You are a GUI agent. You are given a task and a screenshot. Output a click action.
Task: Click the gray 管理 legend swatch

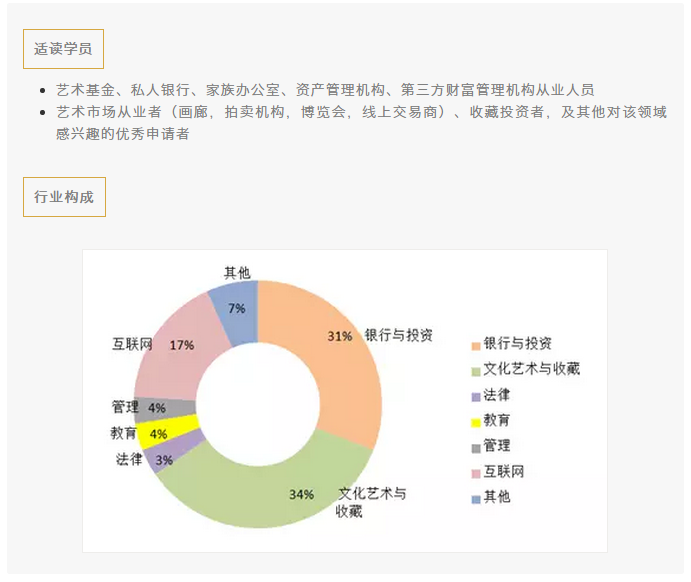(476, 449)
